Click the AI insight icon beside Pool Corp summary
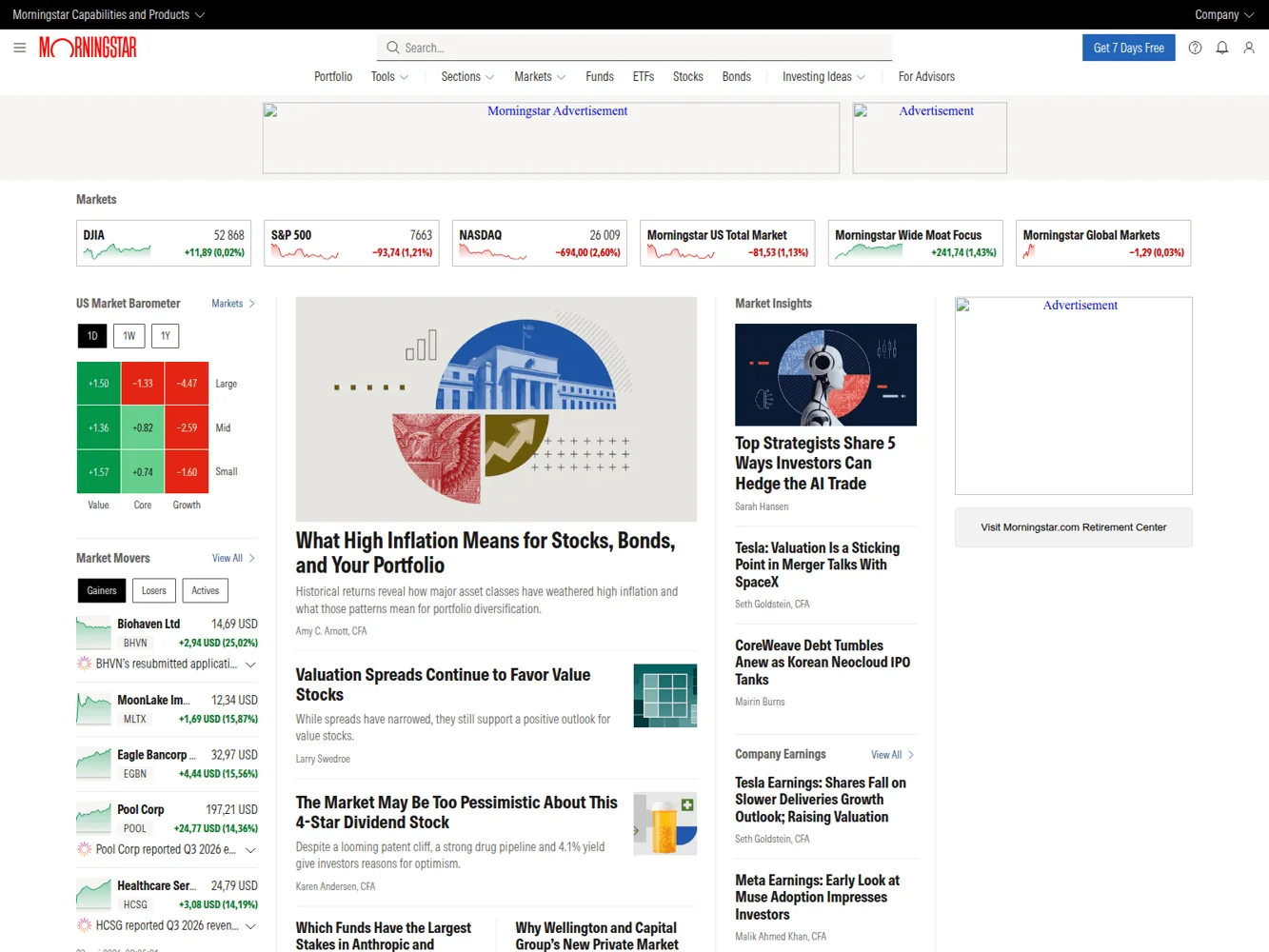This screenshot has width=1269, height=952. coord(84,849)
